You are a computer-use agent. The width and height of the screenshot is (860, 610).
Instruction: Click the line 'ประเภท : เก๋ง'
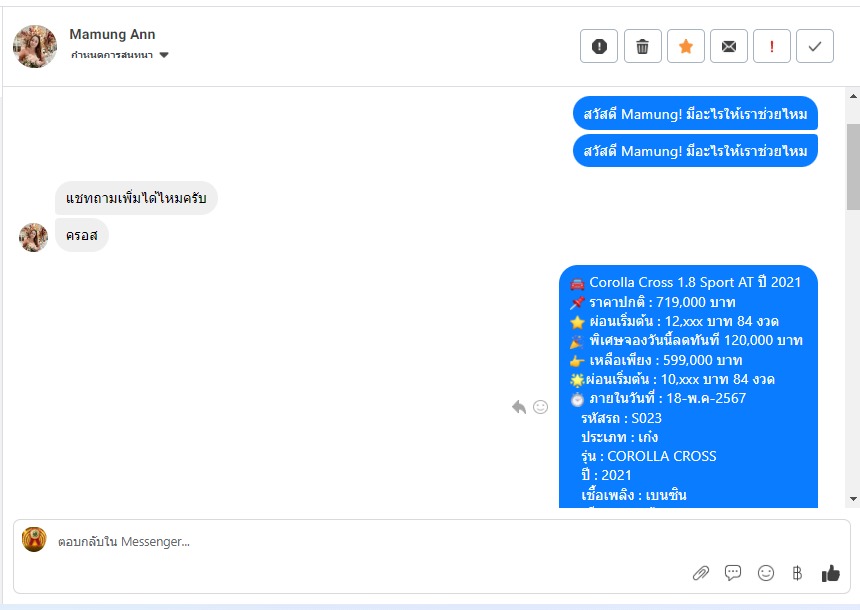(620, 438)
